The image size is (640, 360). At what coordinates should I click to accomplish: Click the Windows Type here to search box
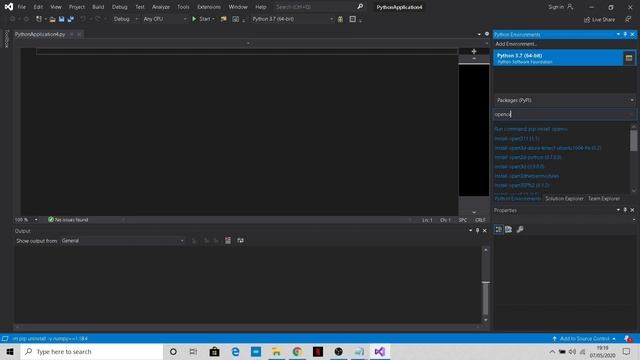92,351
